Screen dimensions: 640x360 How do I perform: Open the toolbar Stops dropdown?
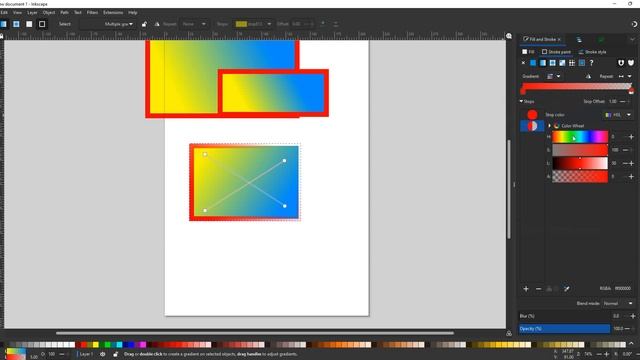click(253, 24)
